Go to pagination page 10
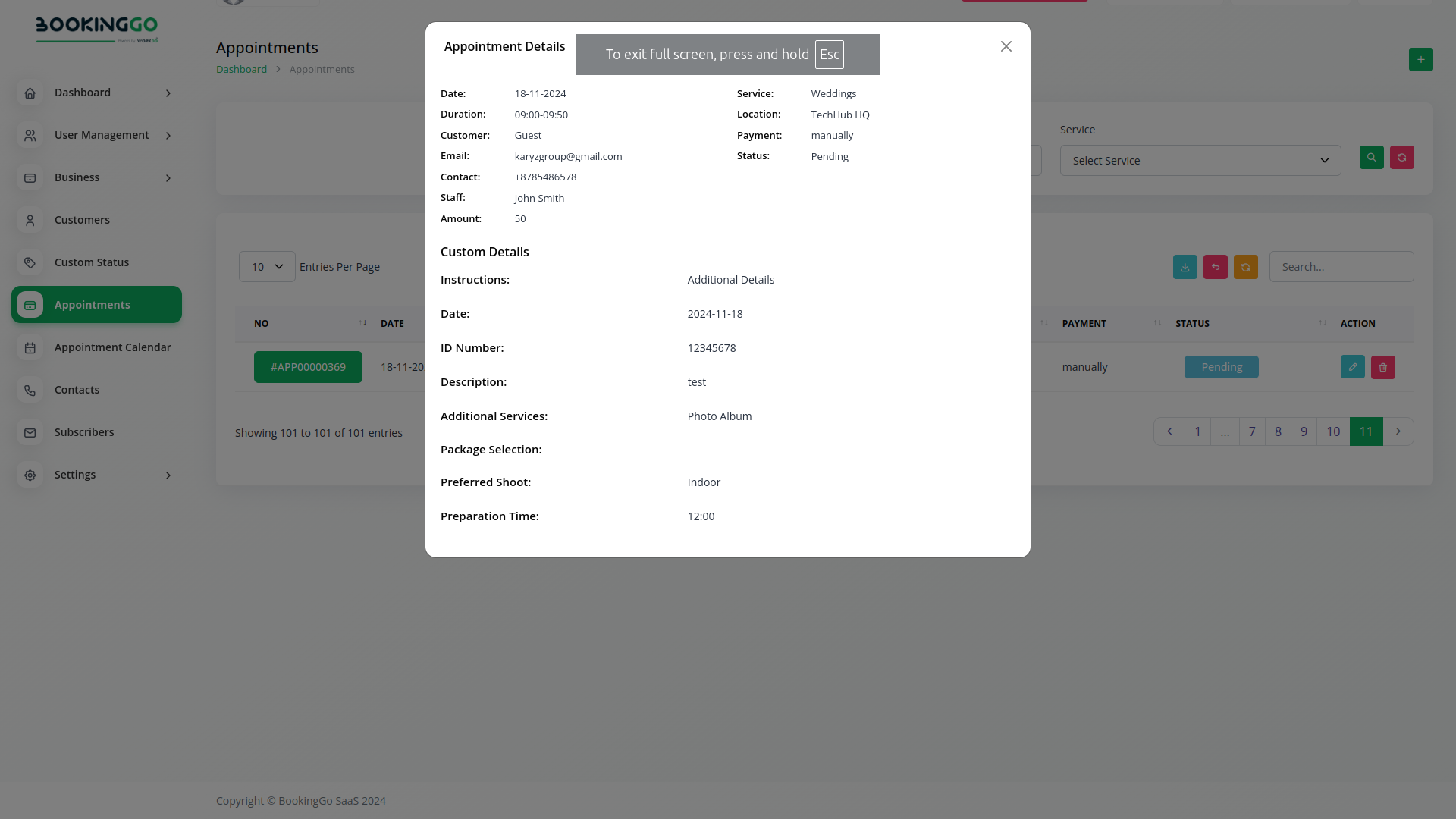 (1332, 431)
